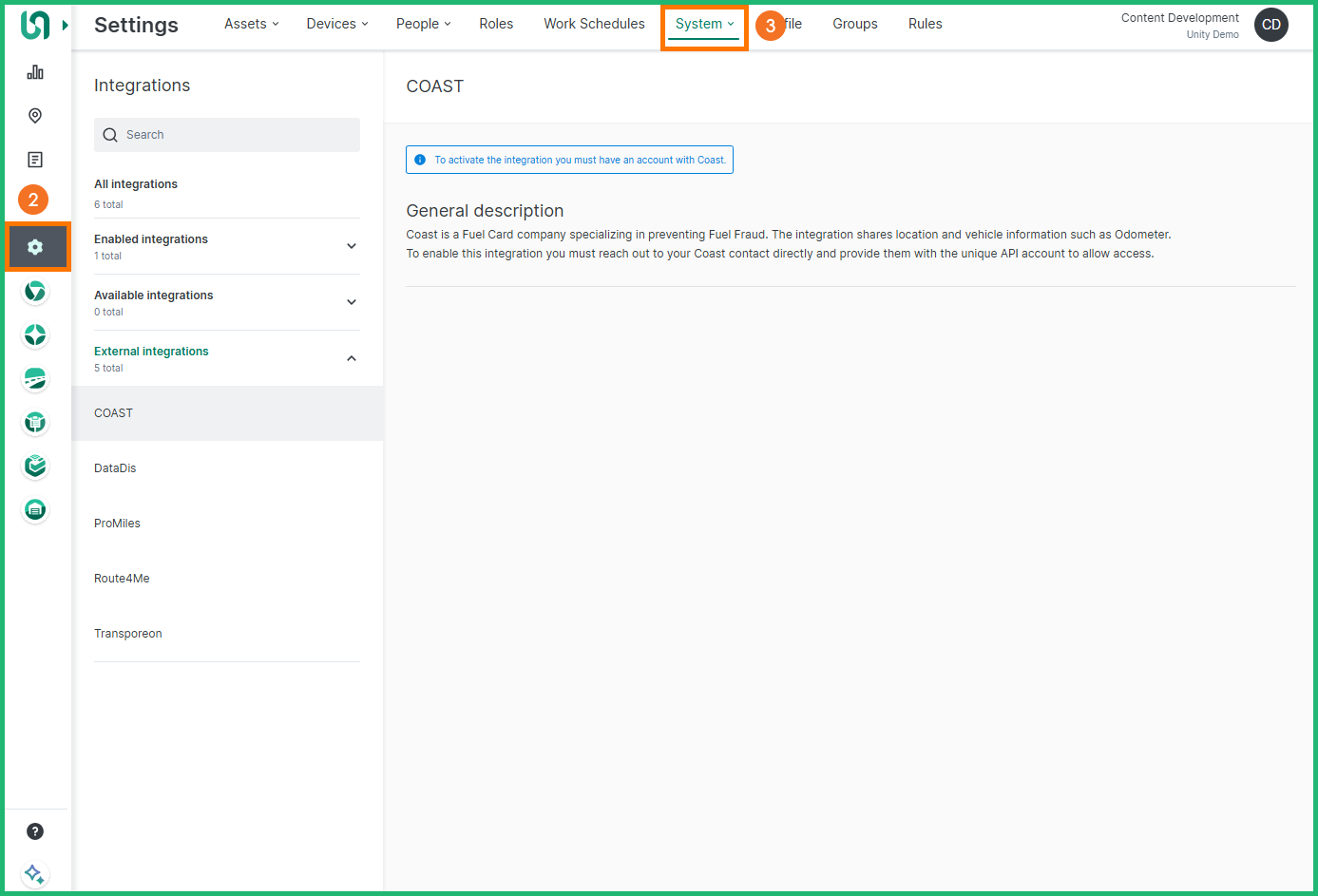Select the Route4Me integration
The width and height of the screenshot is (1318, 896).
click(122, 579)
